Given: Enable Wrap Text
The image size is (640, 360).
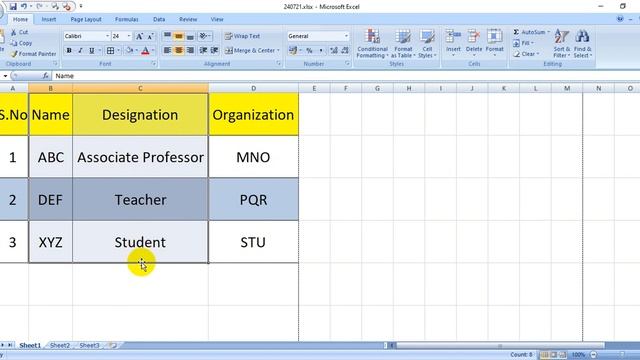Looking at the screenshot, I should pyautogui.click(x=242, y=36).
